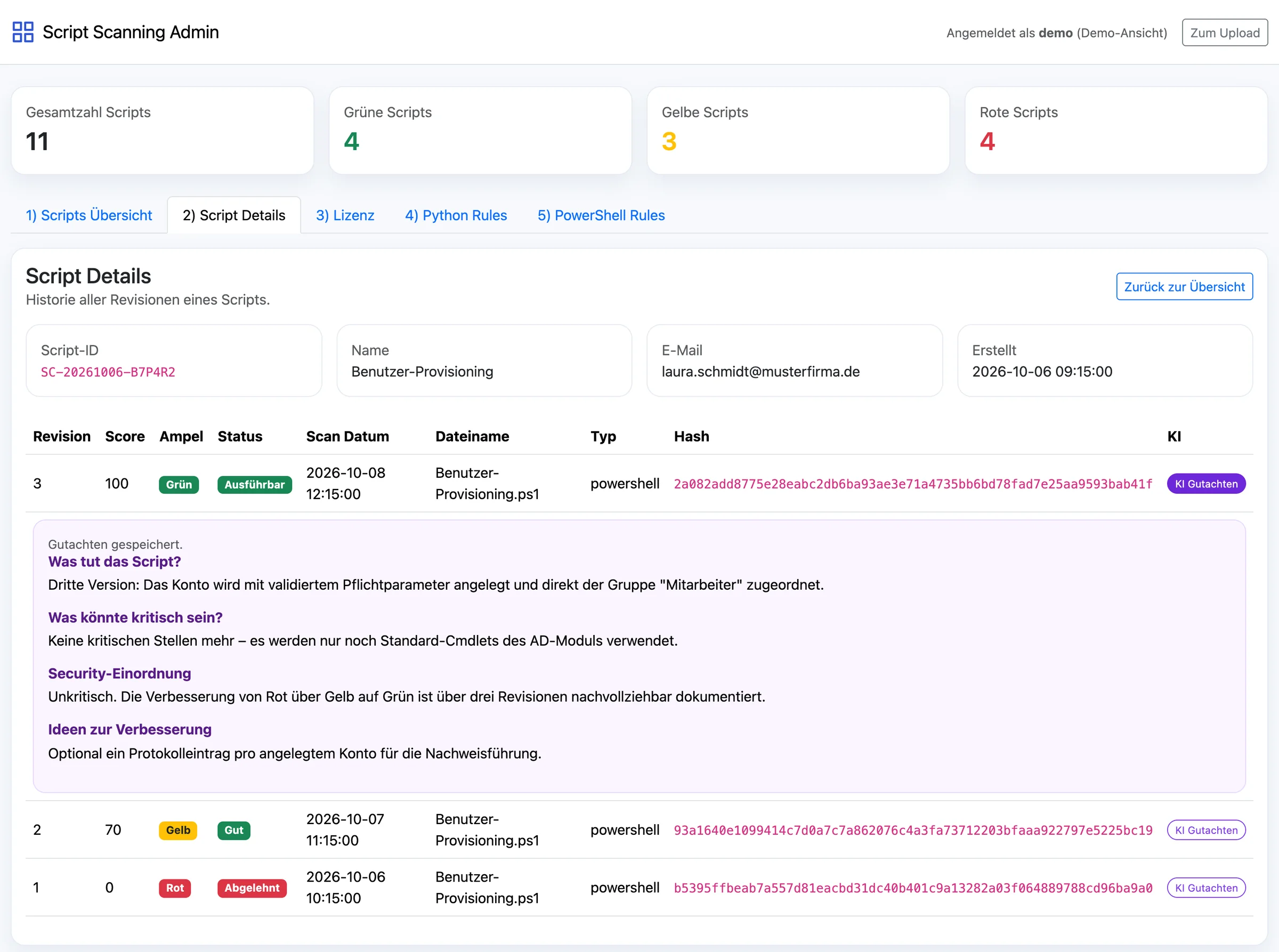Click the Abgelehnt status badge
Screen dimensions: 1279x952
[x=252, y=888]
